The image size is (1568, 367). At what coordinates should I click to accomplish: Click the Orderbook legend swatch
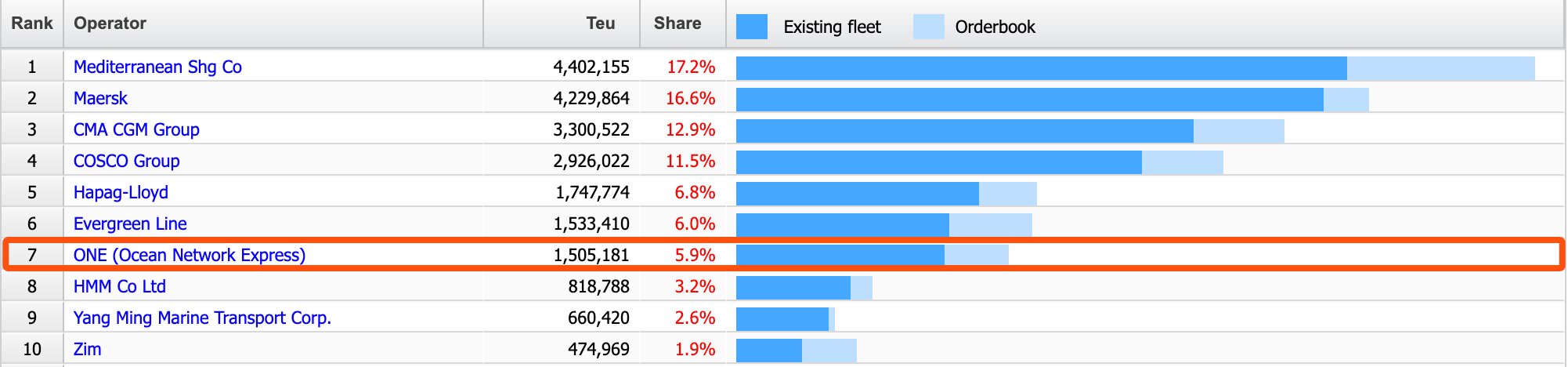pos(929,27)
